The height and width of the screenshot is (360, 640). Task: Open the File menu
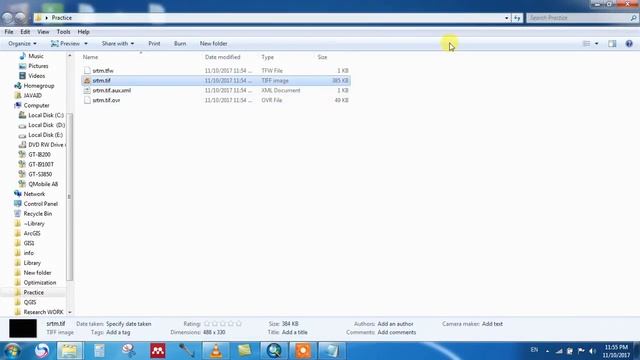9,32
